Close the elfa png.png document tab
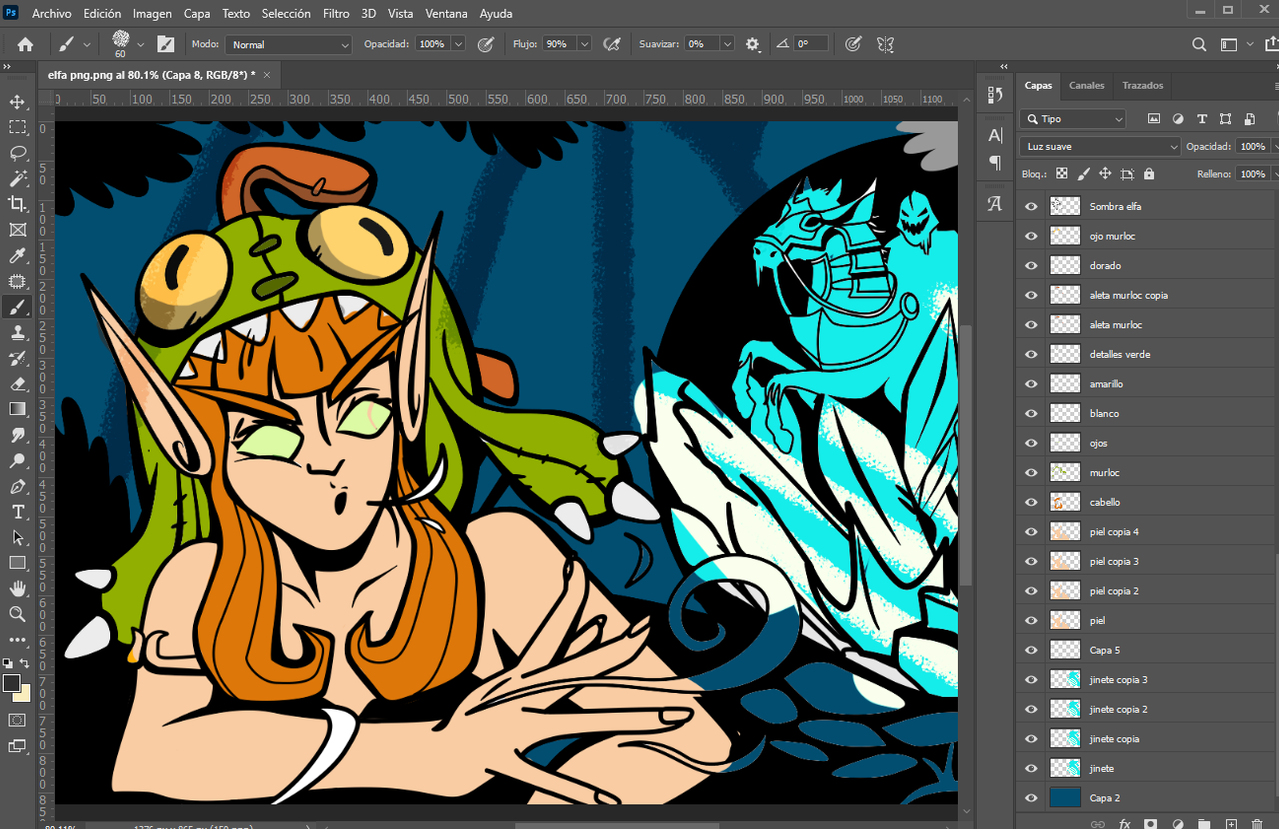 (x=267, y=74)
